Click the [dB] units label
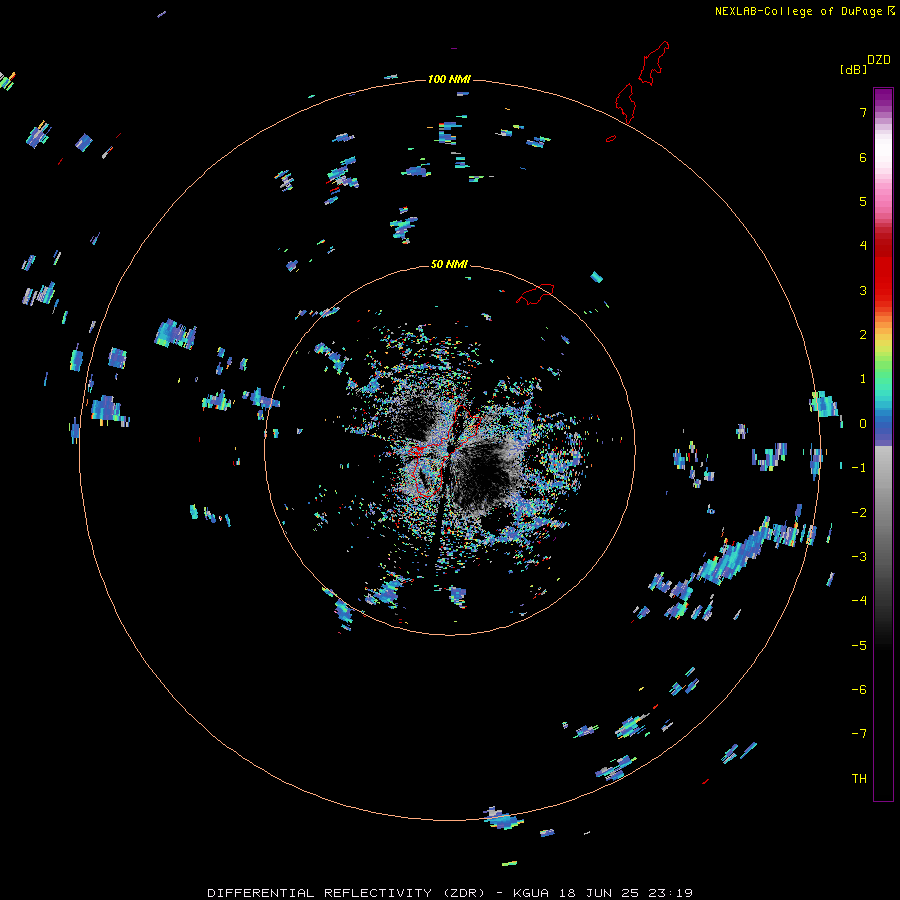The image size is (900, 900). [854, 69]
